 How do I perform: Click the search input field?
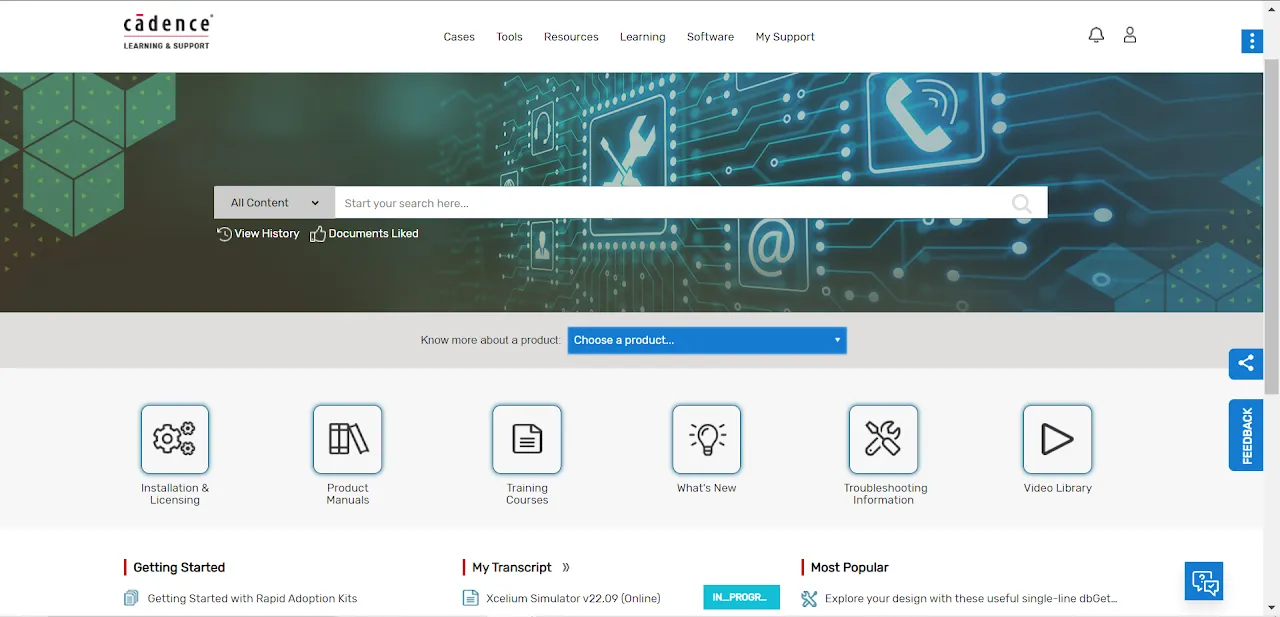click(x=670, y=202)
